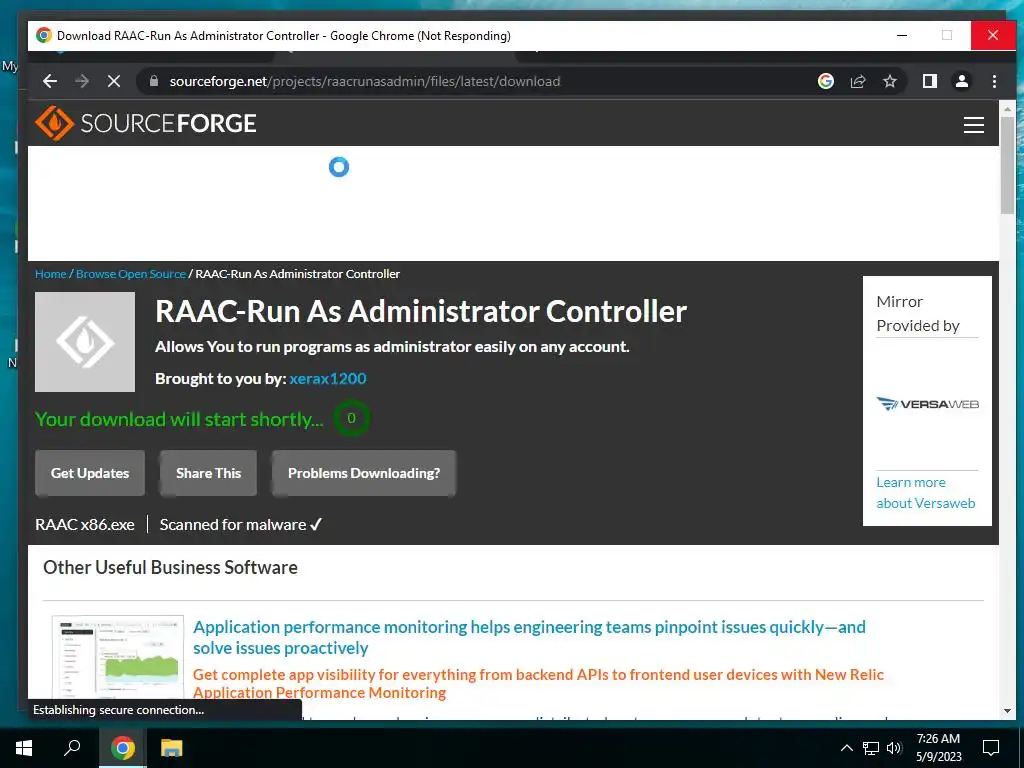The width and height of the screenshot is (1024, 768).
Task: Click the page's vertical scrollbar thumb
Action: [1007, 165]
